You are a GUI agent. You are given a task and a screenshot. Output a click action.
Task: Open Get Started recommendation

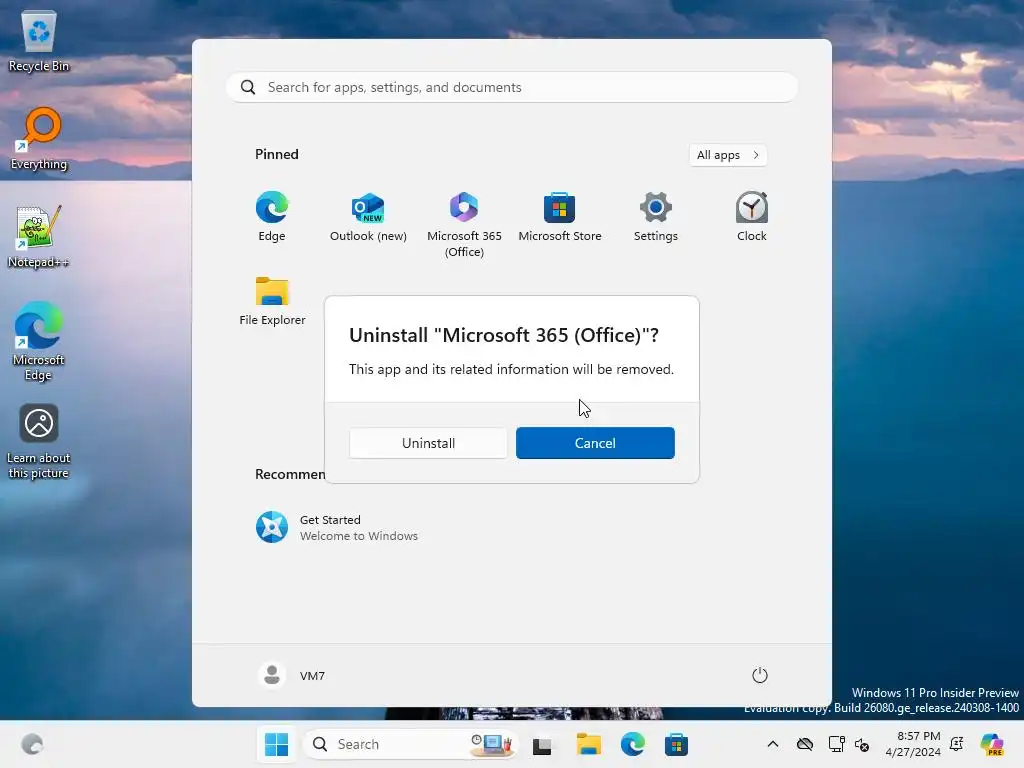pyautogui.click(x=337, y=527)
